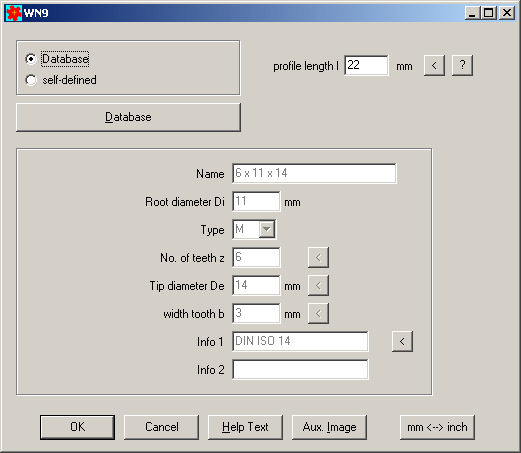Click into the profile length input field
The width and height of the screenshot is (521, 453).
[366, 65]
